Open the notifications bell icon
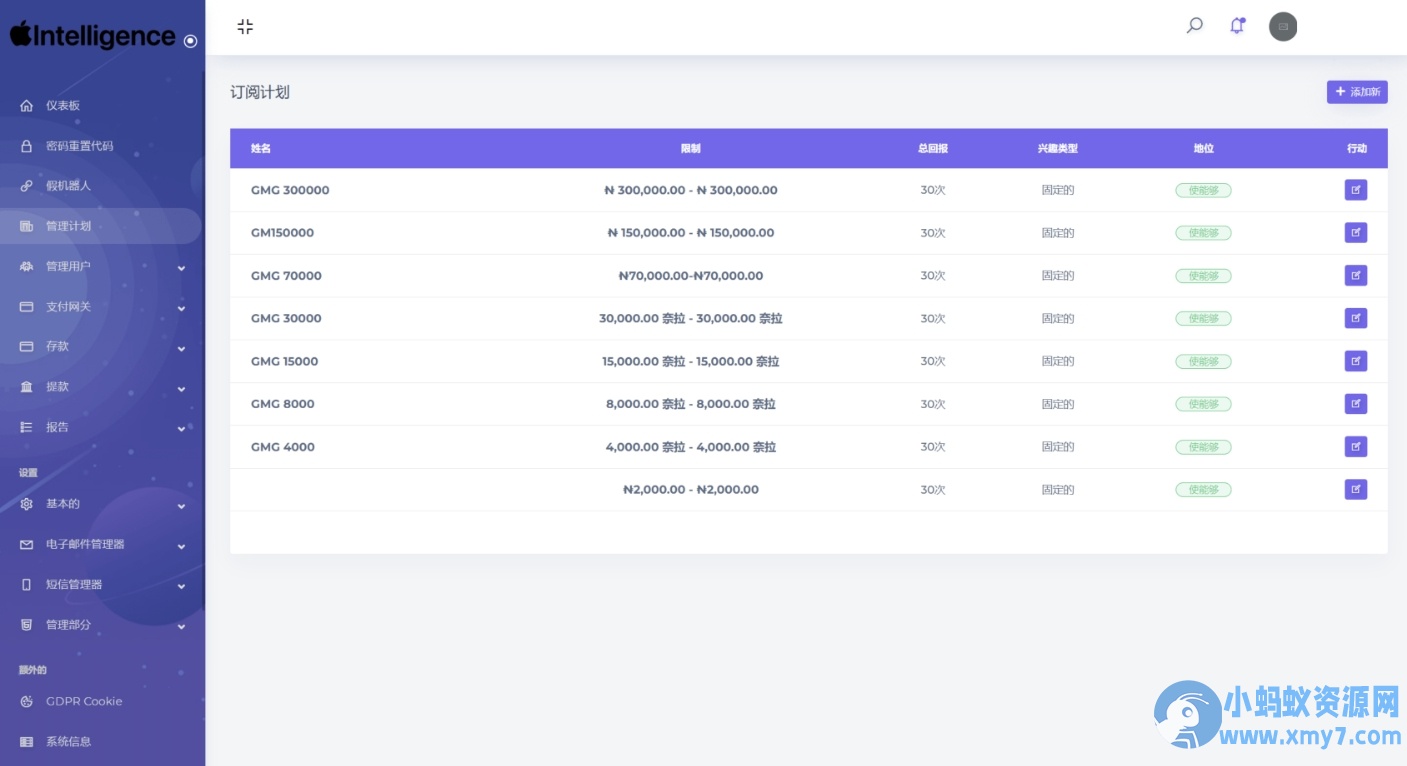Screen dimensions: 1407x766 [x=1238, y=26]
